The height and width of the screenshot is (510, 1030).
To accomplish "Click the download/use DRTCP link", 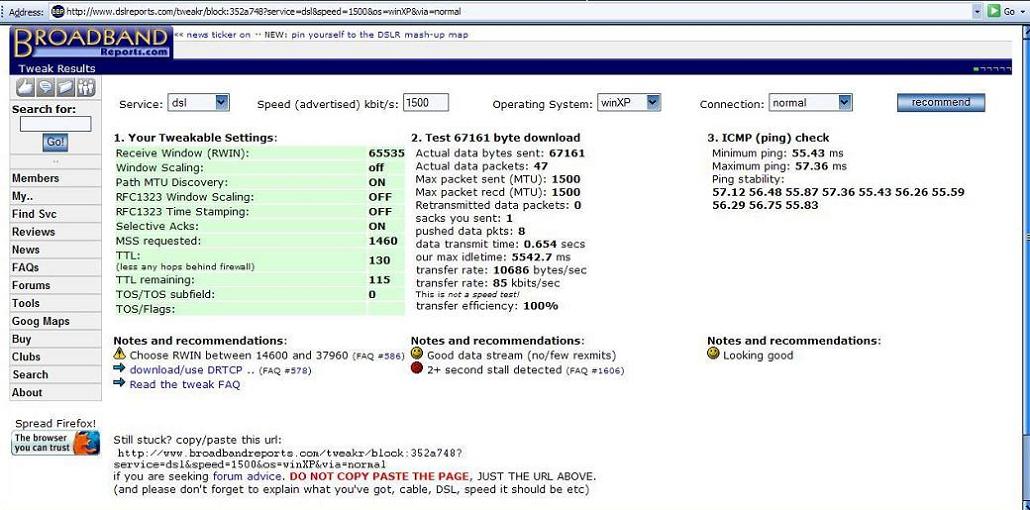I will pyautogui.click(x=187, y=370).
